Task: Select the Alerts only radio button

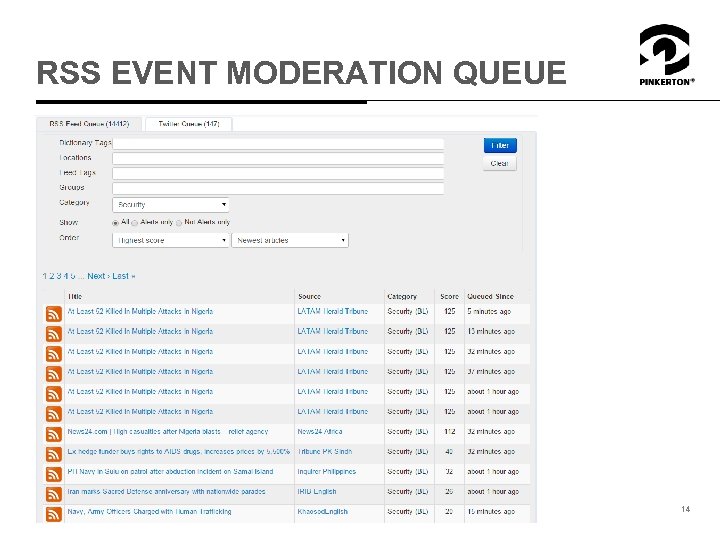Action: point(135,223)
